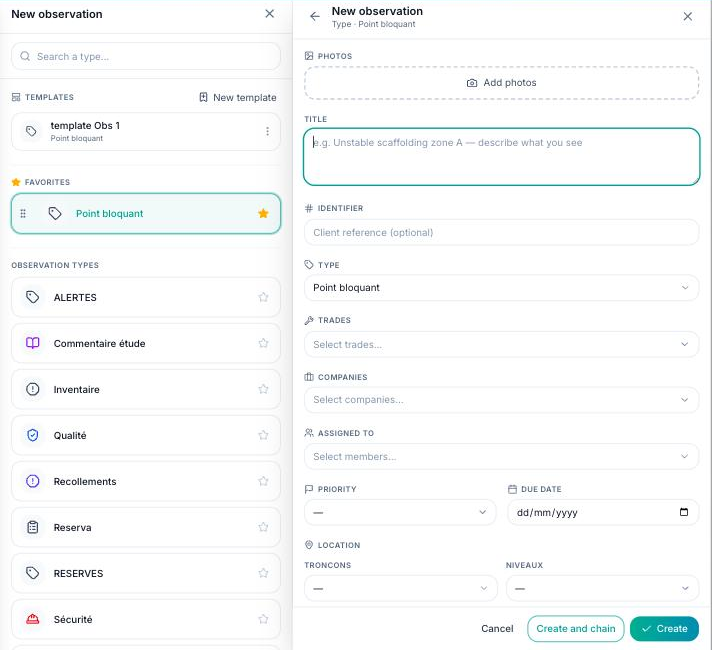The image size is (712, 650).
Task: Expand the Type dropdown showing Point bloquant
Action: (501, 288)
